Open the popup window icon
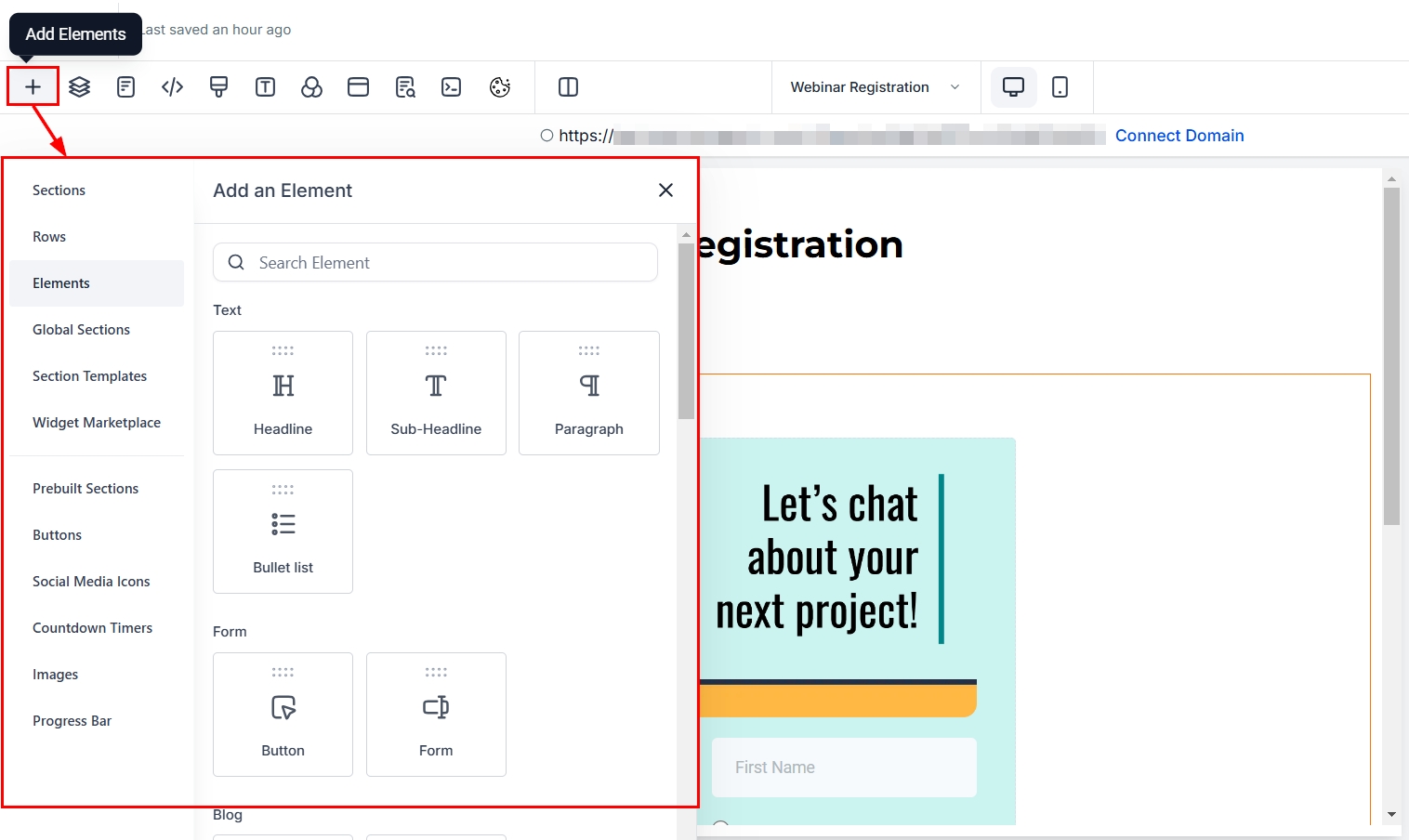 click(358, 86)
